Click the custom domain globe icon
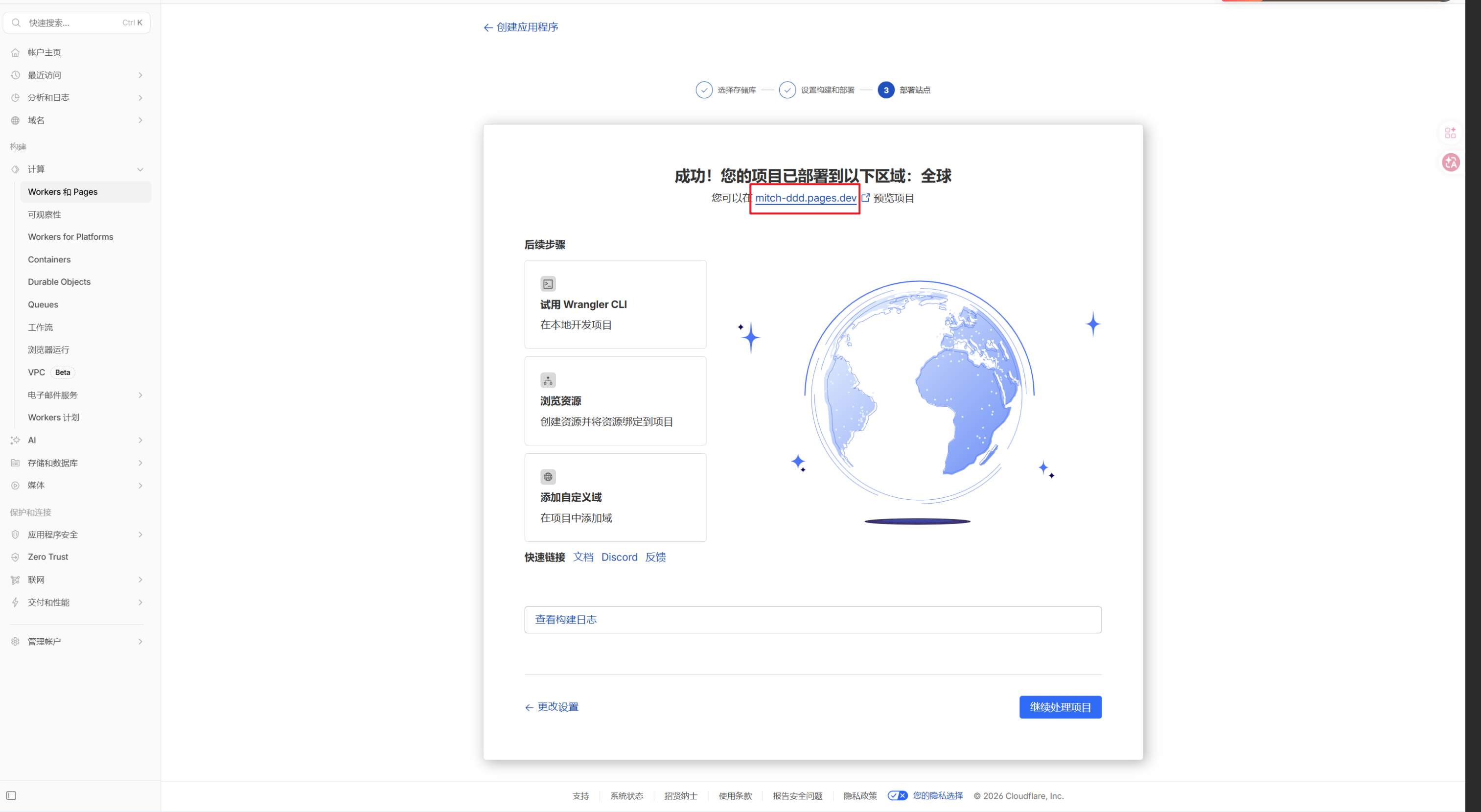The image size is (1481, 812). pyautogui.click(x=548, y=477)
